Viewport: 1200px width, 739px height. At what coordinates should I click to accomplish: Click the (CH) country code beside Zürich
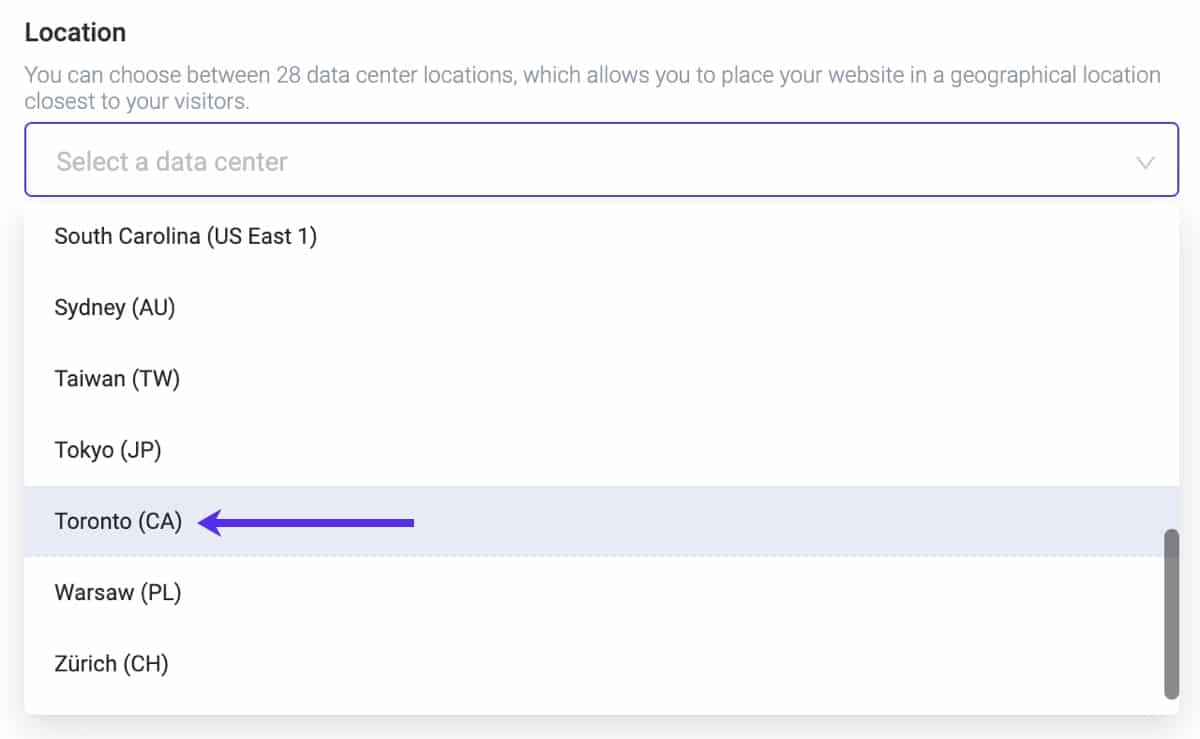(x=146, y=663)
